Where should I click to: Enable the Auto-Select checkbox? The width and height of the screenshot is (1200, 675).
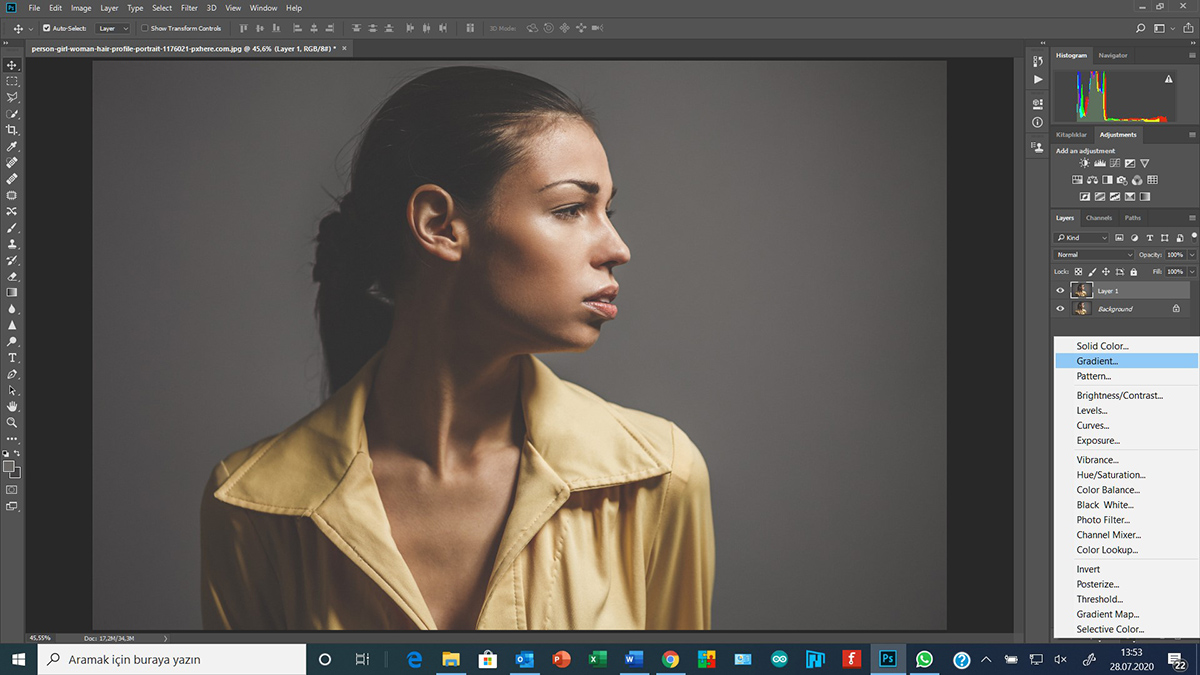[46, 28]
